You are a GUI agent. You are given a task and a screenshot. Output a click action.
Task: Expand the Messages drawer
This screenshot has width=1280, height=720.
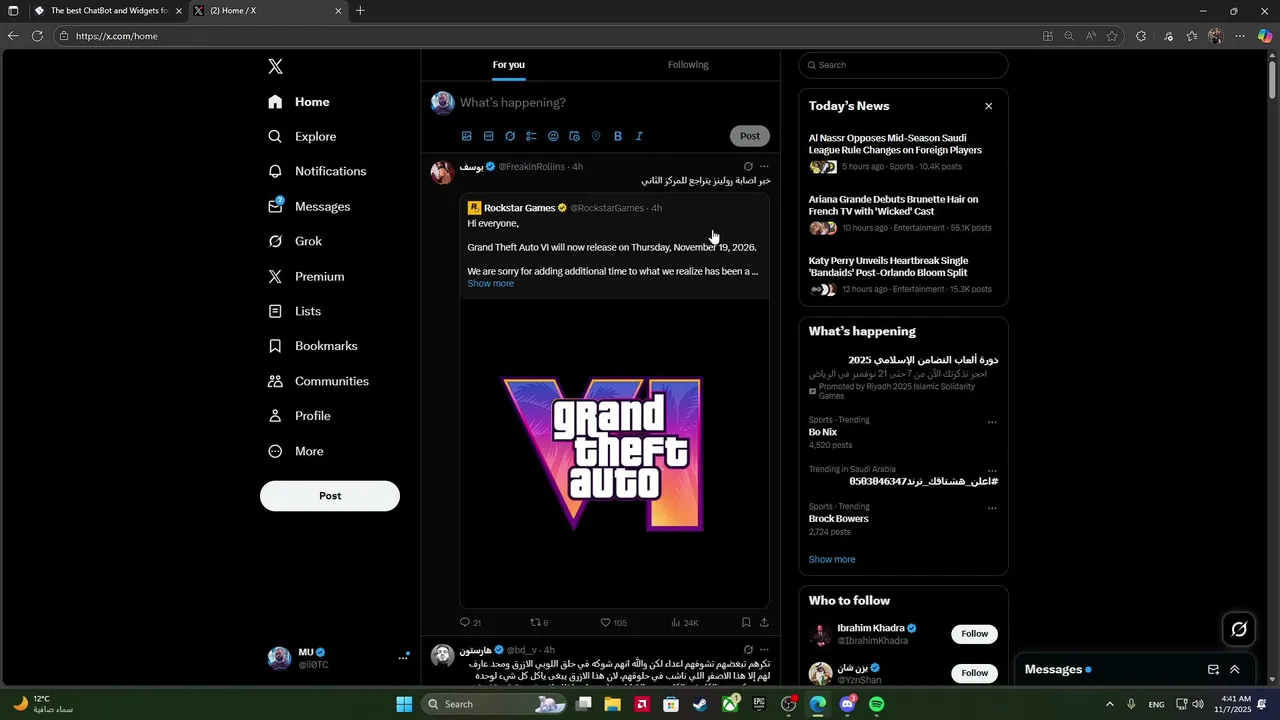pyautogui.click(x=1235, y=670)
